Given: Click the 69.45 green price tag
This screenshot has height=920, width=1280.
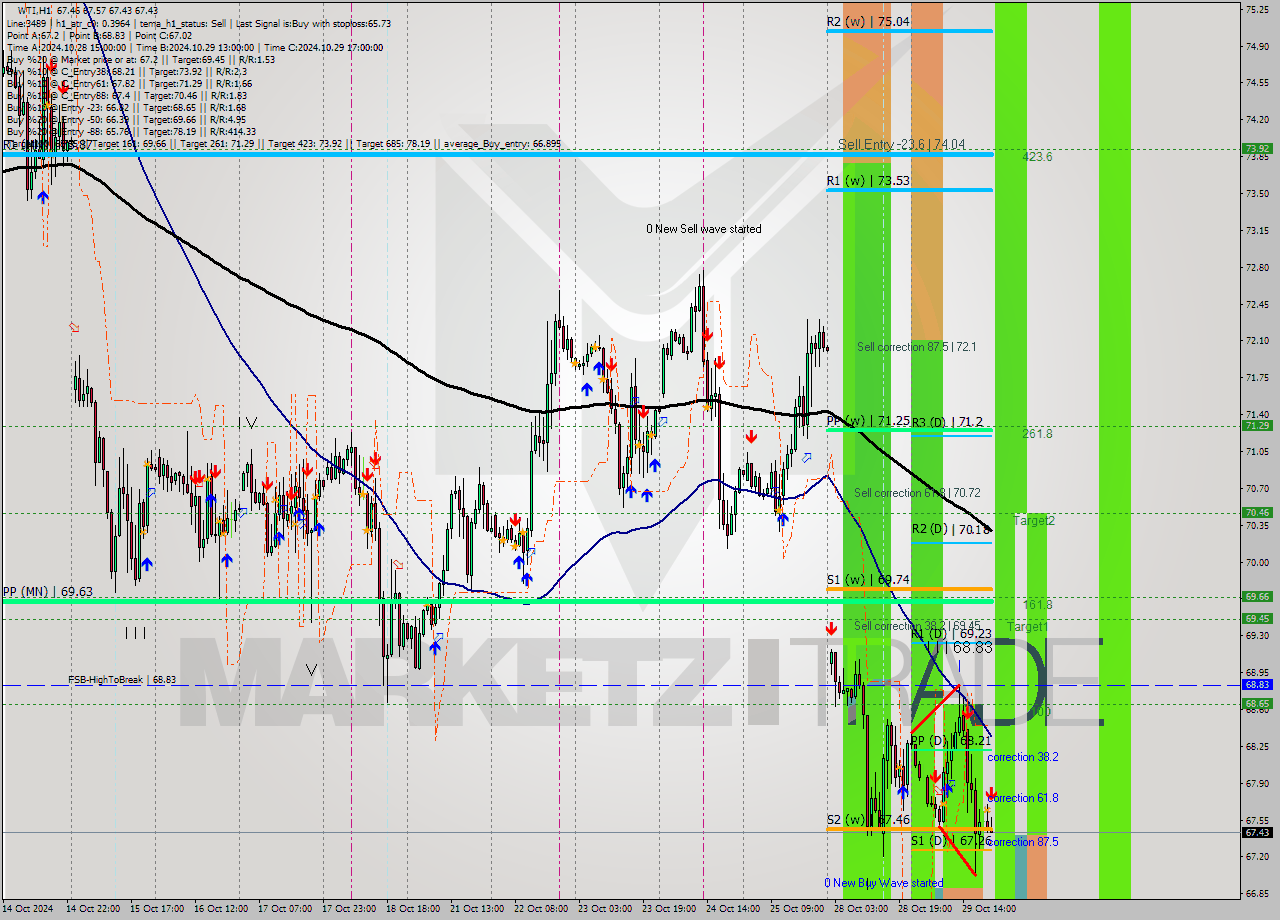Looking at the screenshot, I should (x=1257, y=619).
